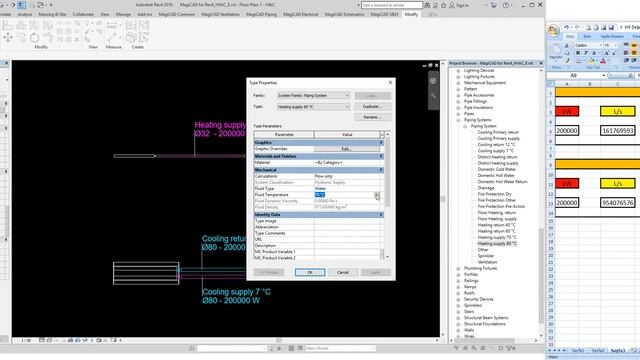This screenshot has width=640, height=360.
Task: Open the Collaborate ribbon tab
Action: click(83, 14)
